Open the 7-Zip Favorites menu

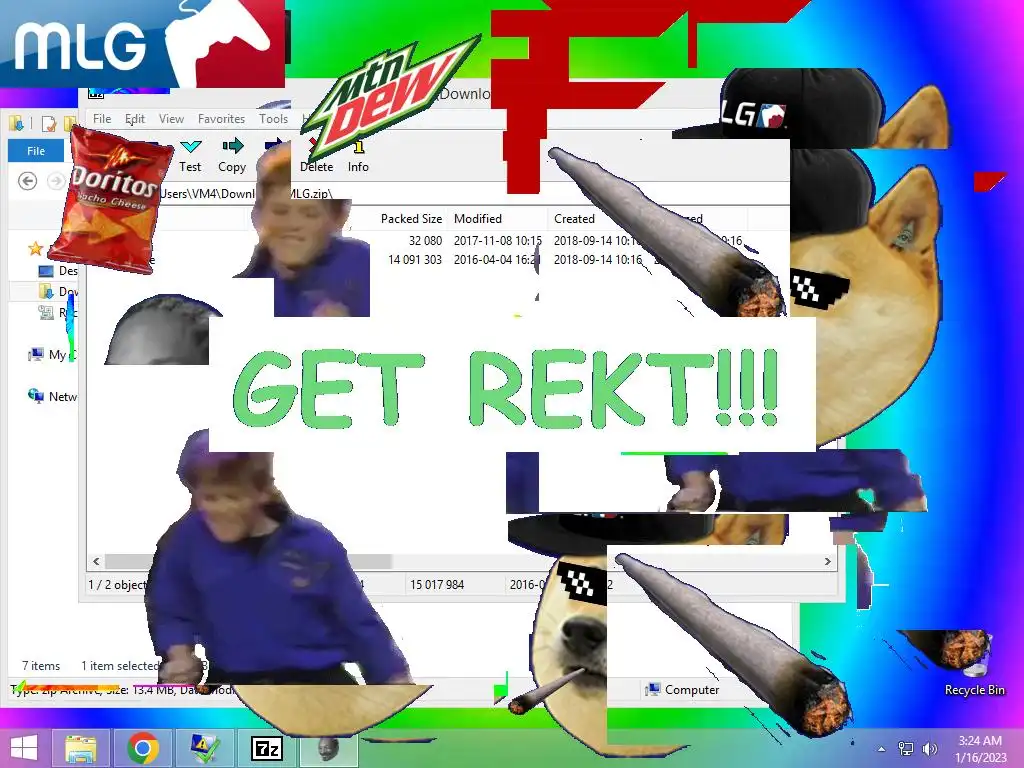[x=221, y=119]
